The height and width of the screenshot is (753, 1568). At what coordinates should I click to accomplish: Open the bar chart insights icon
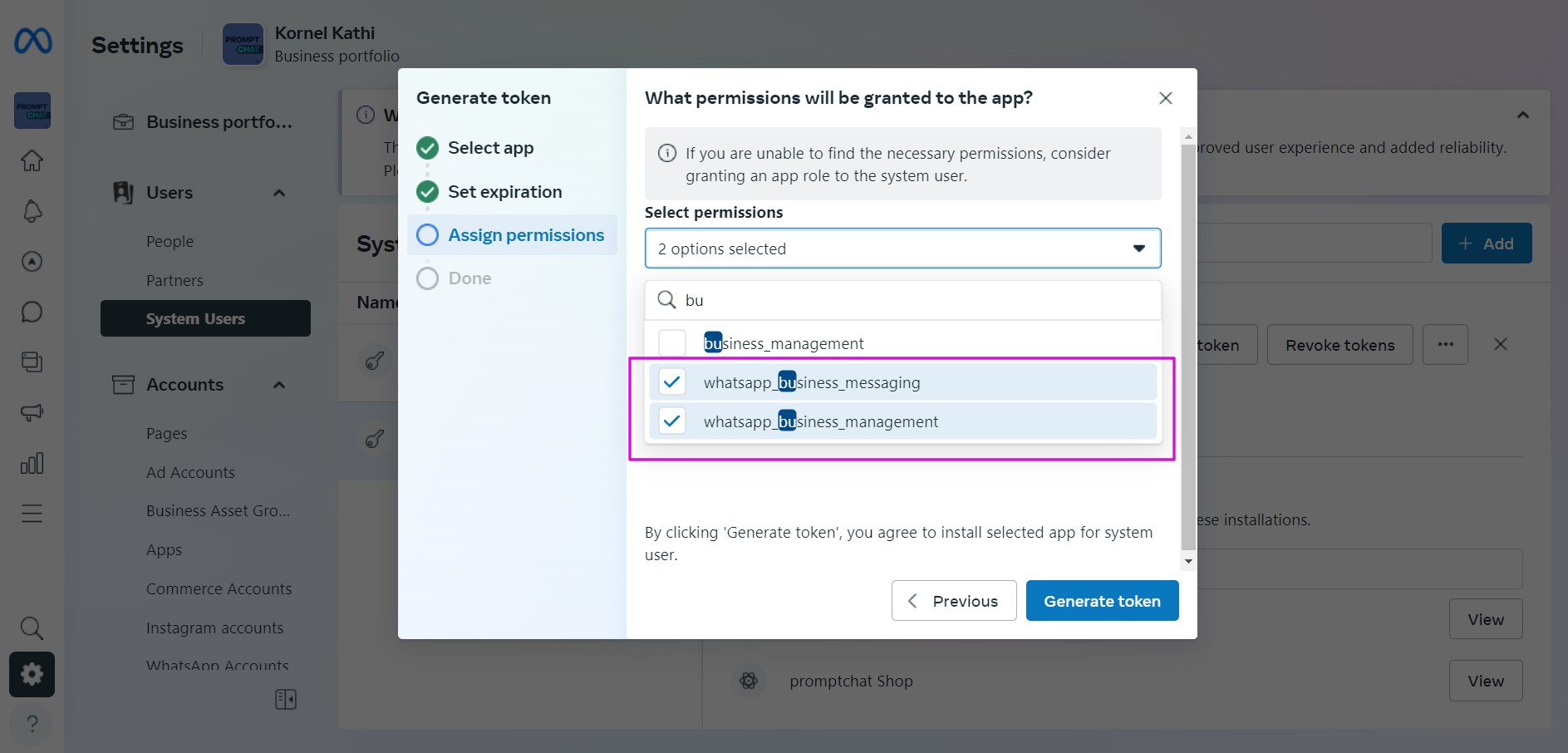(x=32, y=463)
